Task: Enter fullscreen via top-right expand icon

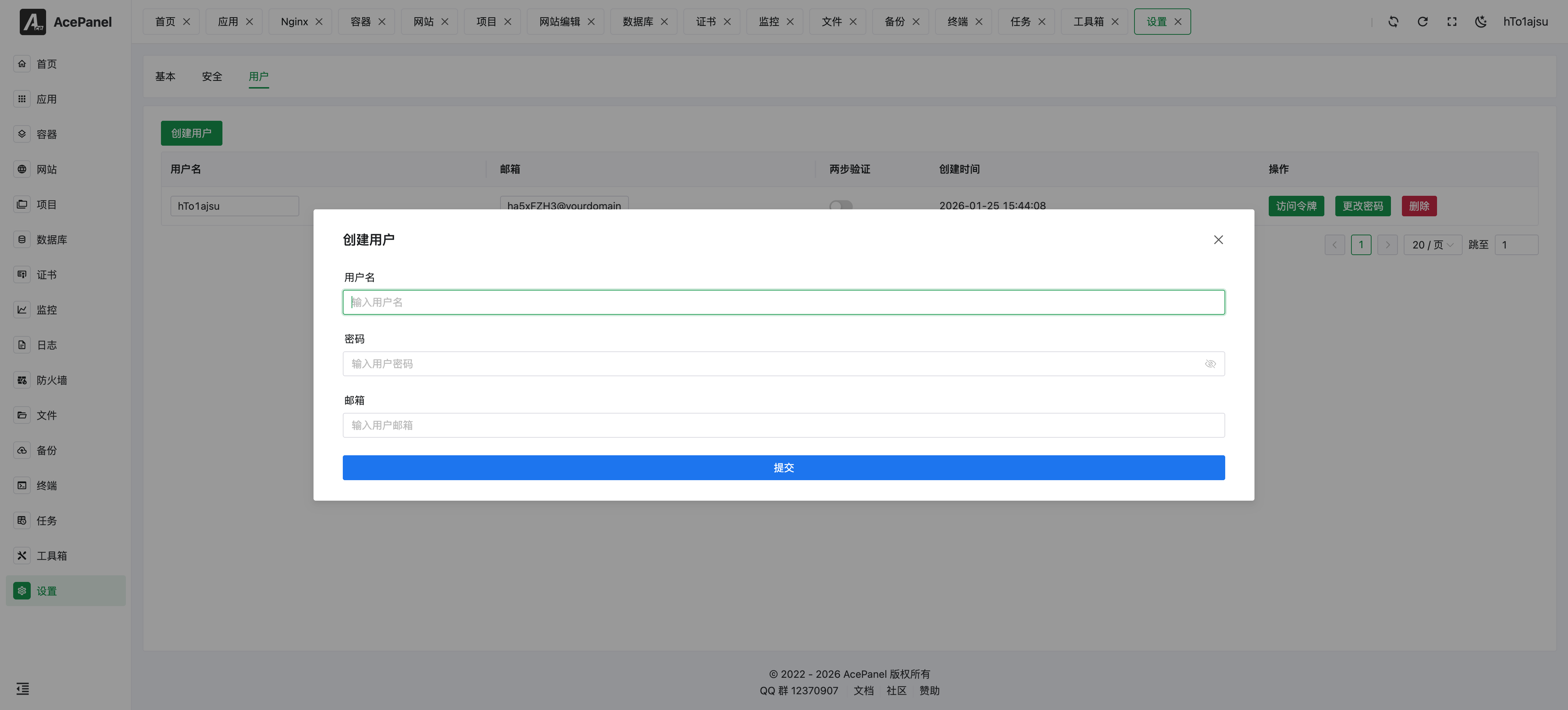Action: point(1452,21)
